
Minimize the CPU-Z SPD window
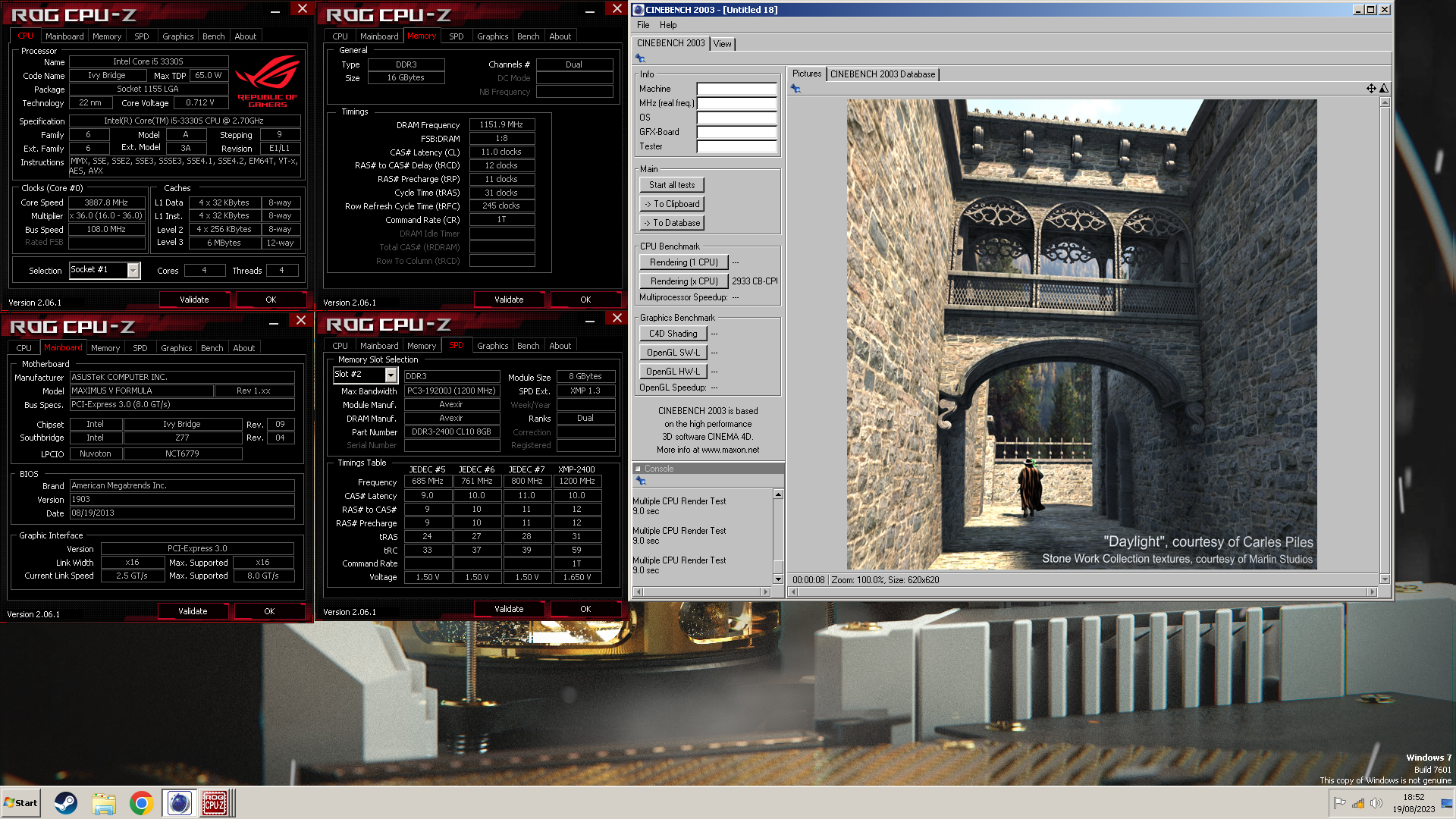[590, 321]
